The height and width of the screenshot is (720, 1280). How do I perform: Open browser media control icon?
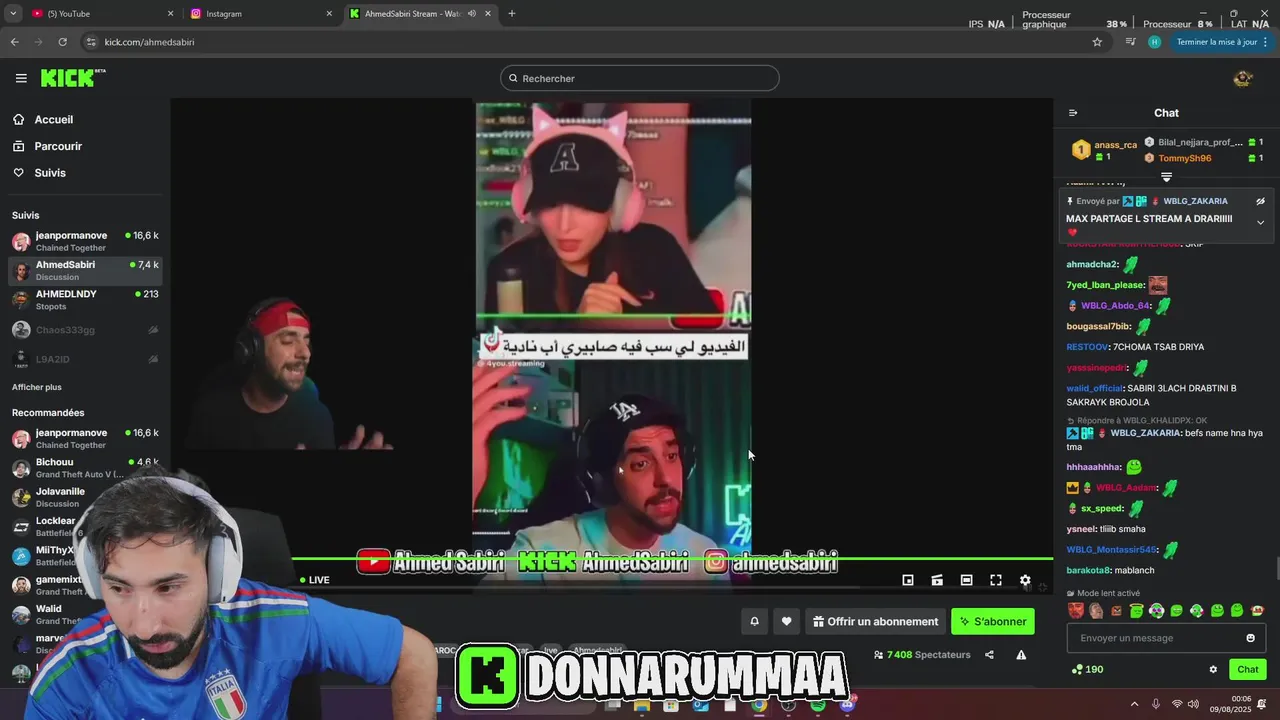(1130, 42)
